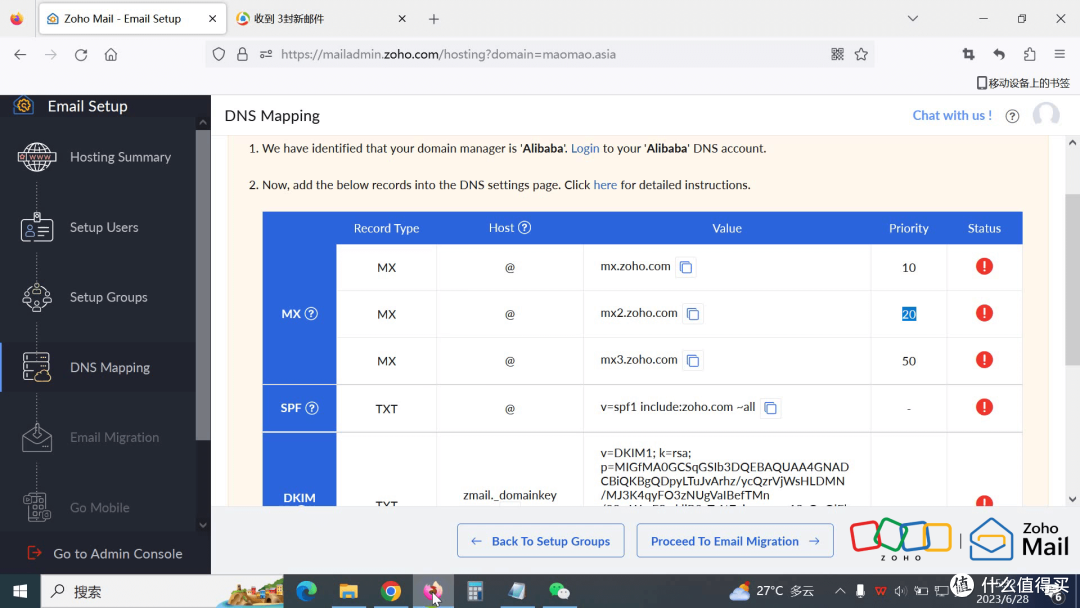
Task: Open tracking protection shield icon
Action: point(218,54)
